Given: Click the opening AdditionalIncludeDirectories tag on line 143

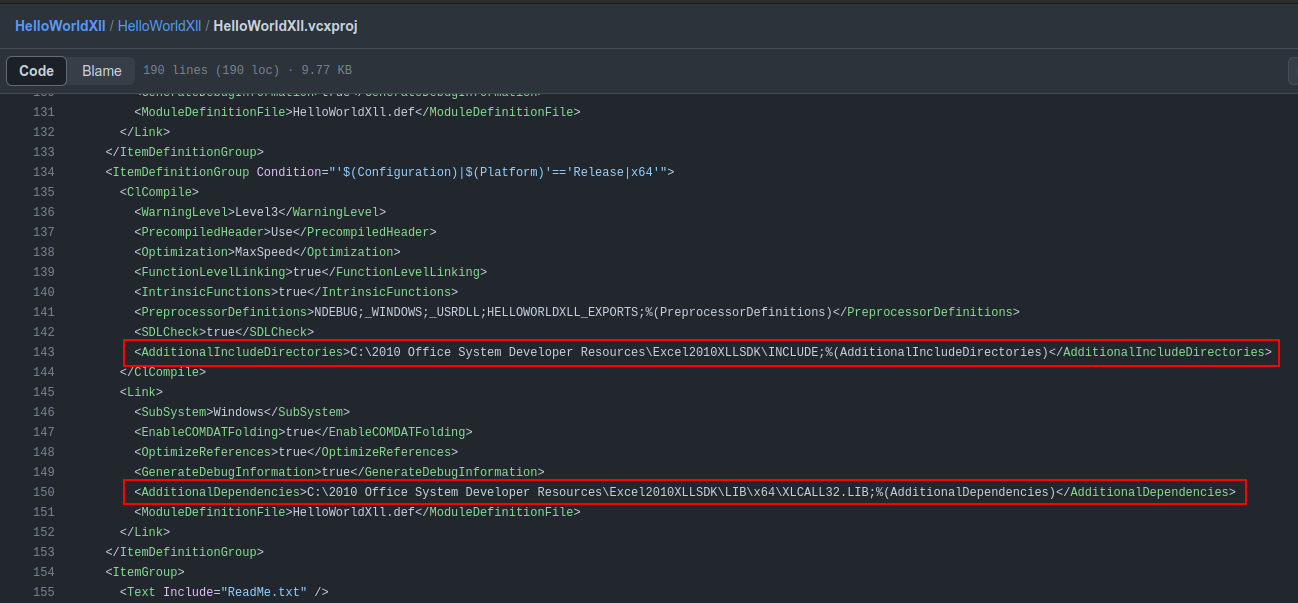Looking at the screenshot, I should (x=241, y=352).
